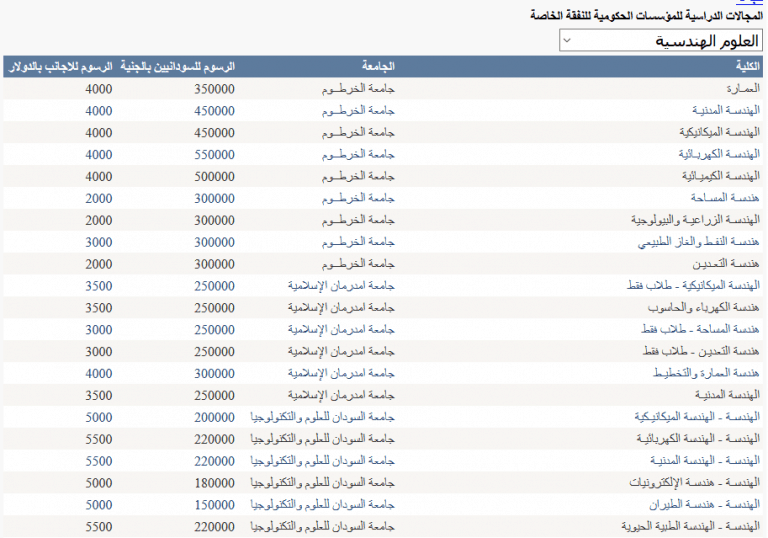768x538 pixels.
Task: Click جامعة الخرطوم in the العمارة row
Action: (x=358, y=89)
